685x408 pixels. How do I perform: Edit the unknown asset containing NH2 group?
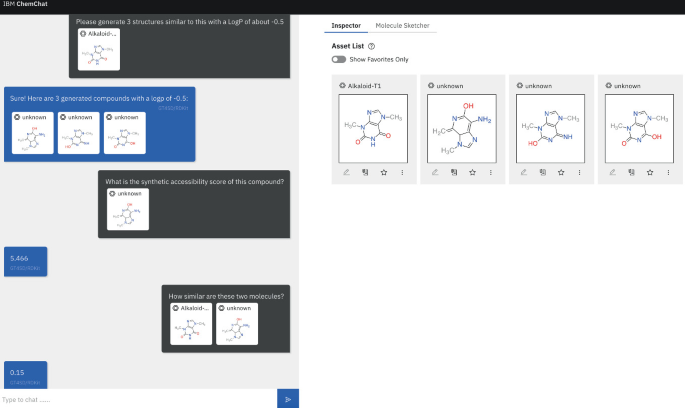pos(435,172)
